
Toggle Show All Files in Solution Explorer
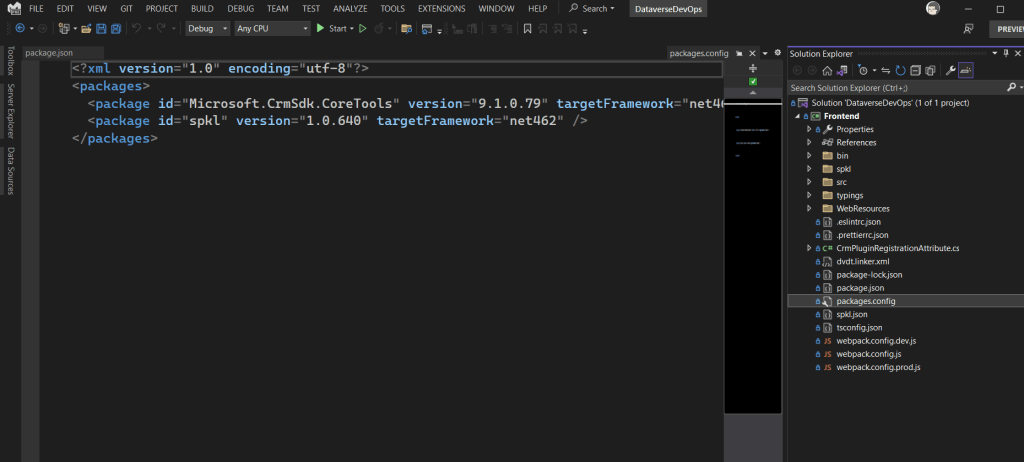[x=930, y=71]
